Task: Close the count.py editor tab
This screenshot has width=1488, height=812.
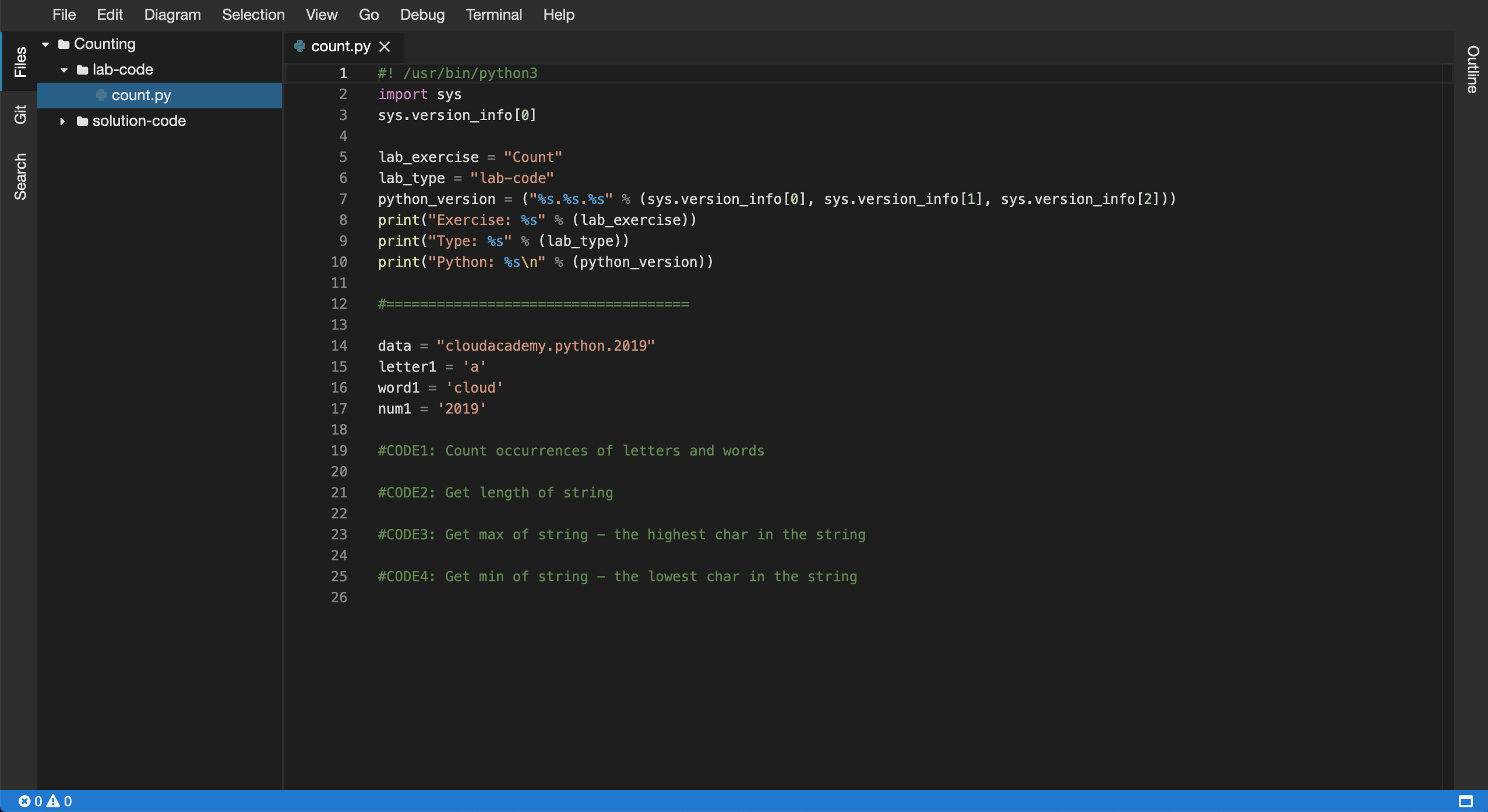Action: tap(385, 47)
